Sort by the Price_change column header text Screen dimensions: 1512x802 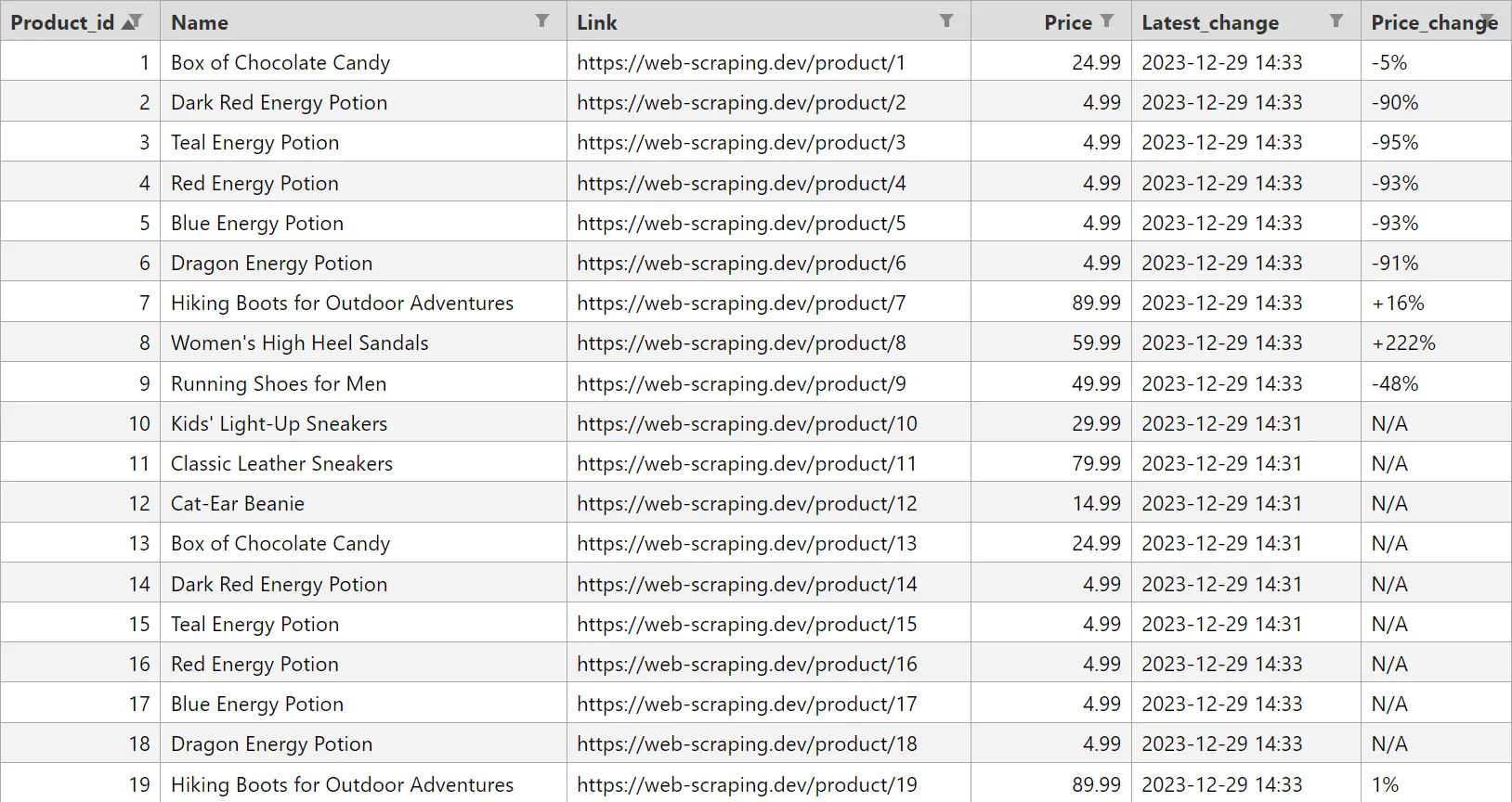[x=1434, y=22]
